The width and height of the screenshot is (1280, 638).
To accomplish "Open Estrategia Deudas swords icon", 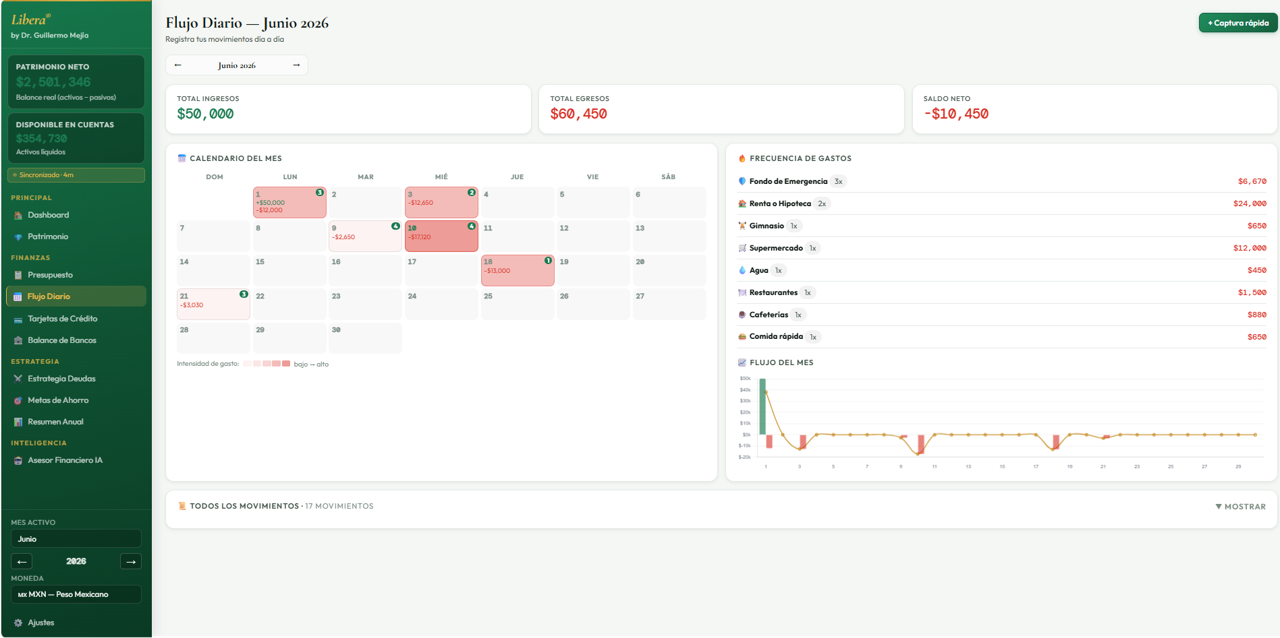I will pos(18,379).
